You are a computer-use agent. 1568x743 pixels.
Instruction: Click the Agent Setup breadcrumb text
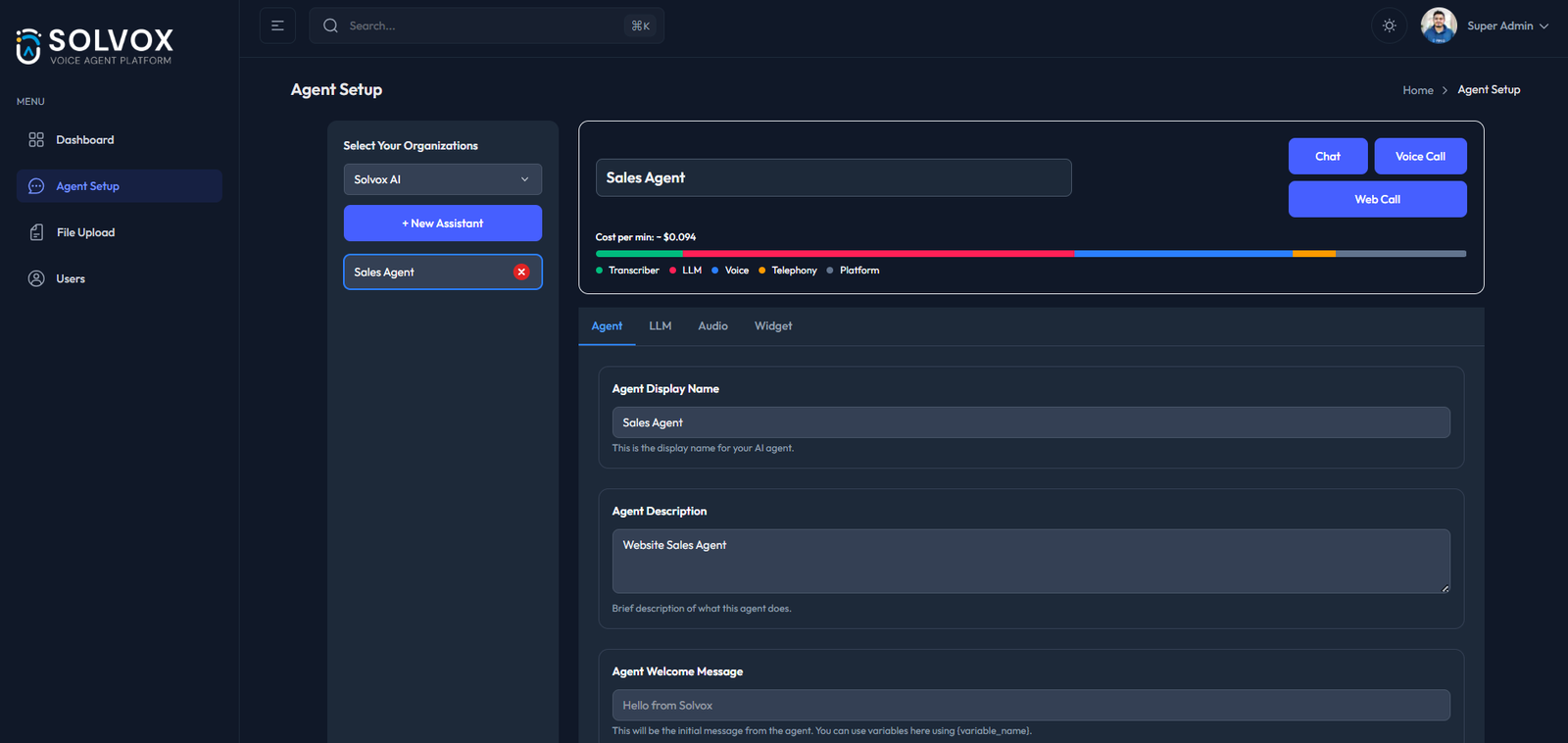click(1489, 90)
